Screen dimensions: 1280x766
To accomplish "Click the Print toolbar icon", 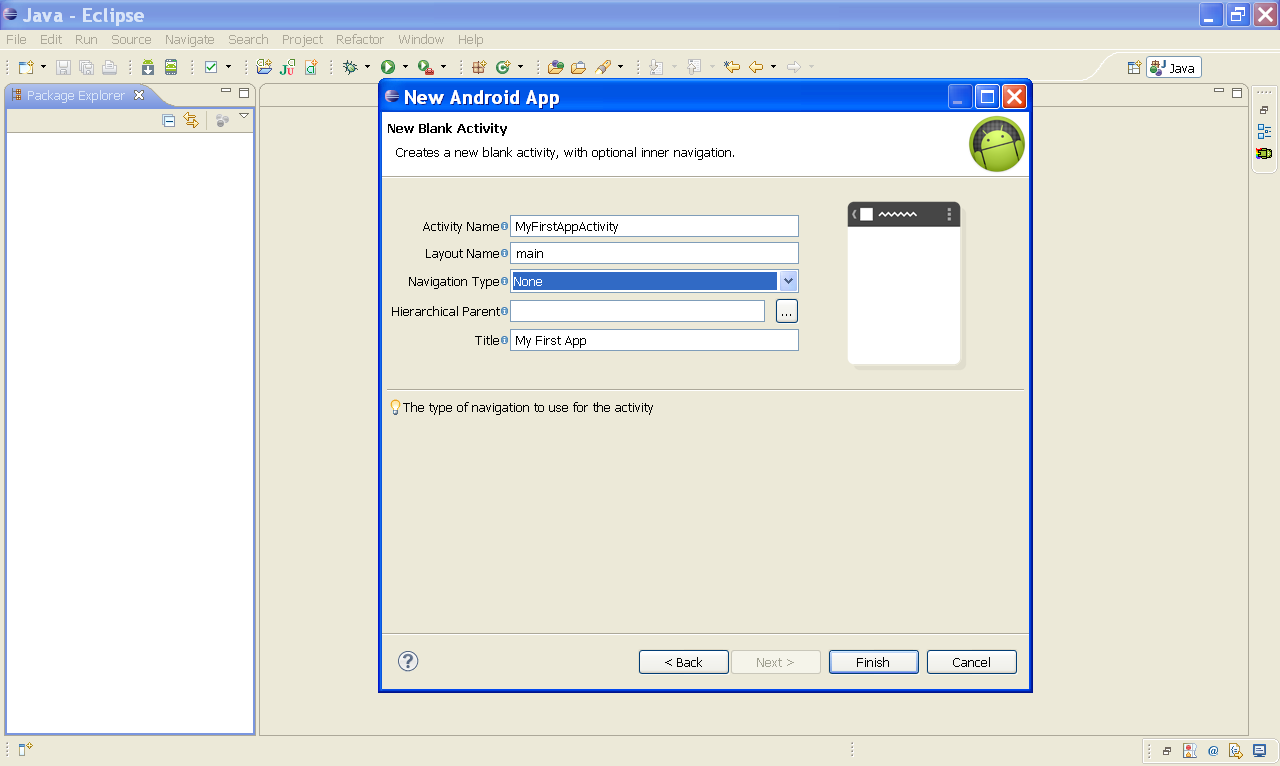I will click(109, 67).
